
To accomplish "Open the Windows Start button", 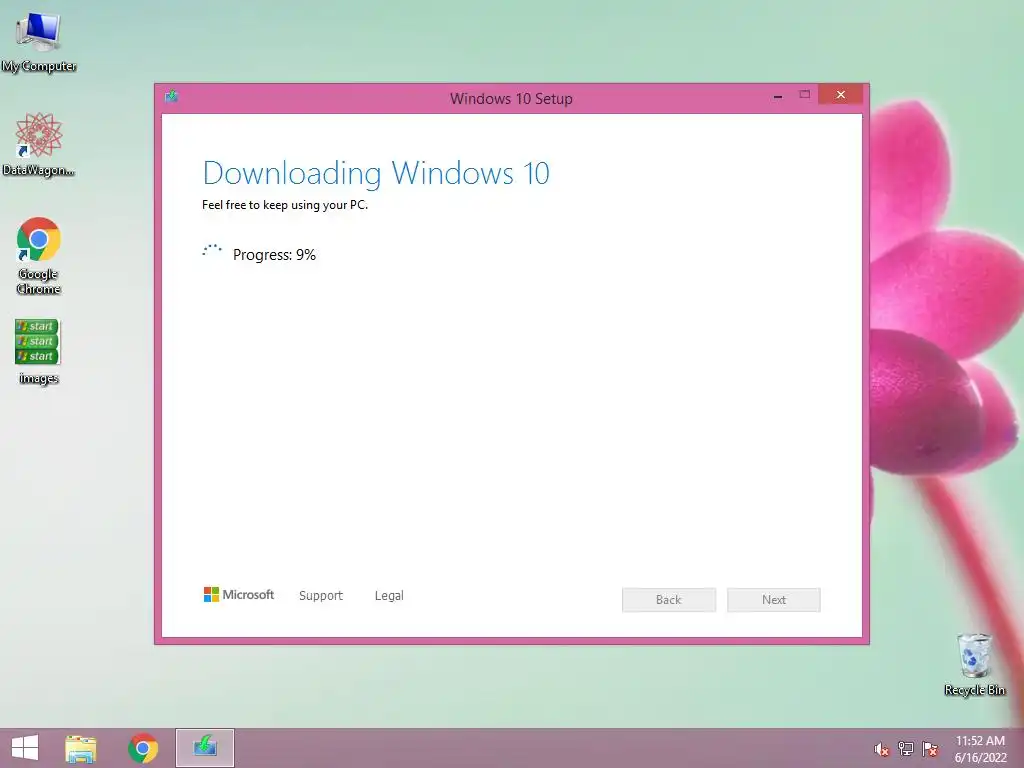I will (25, 748).
